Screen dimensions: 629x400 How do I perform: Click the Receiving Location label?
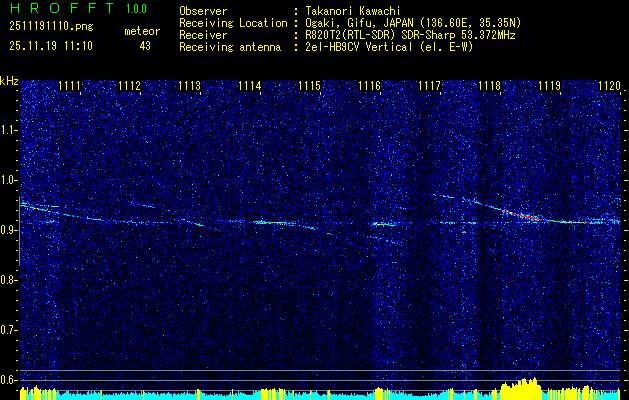233,23
